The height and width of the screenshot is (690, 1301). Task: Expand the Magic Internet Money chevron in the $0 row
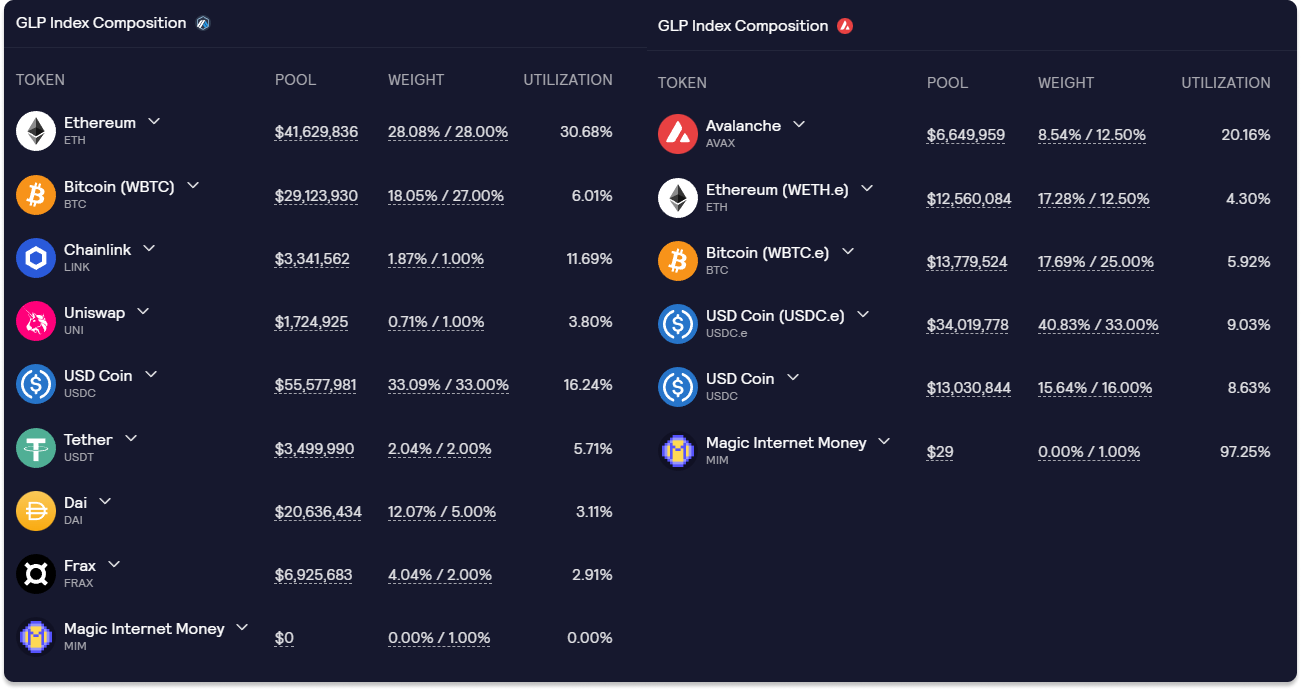click(242, 627)
